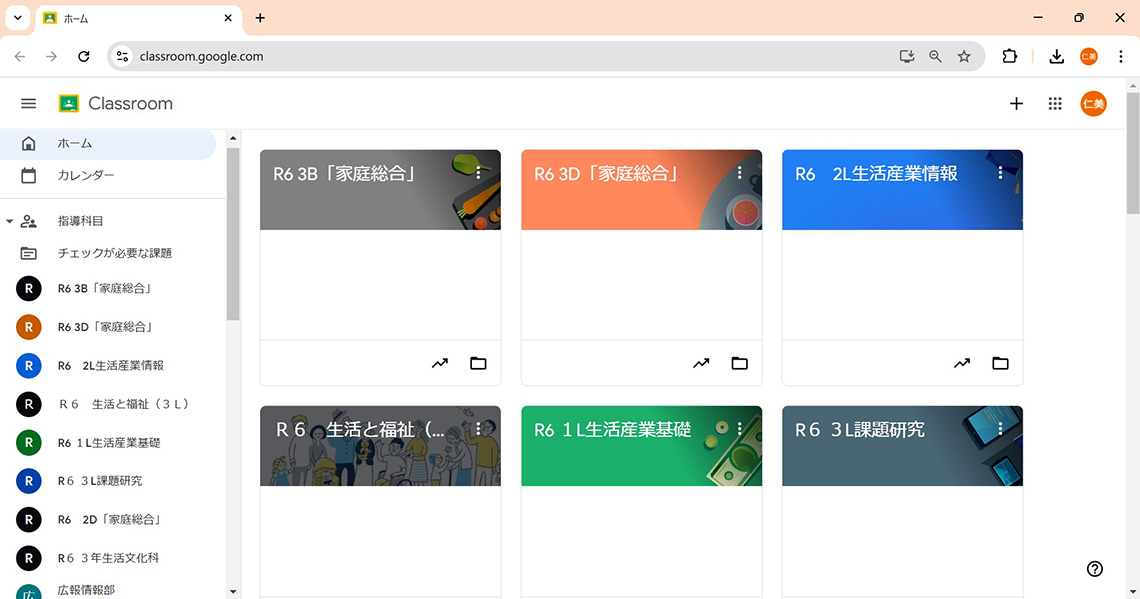Open gradebook for R6 2L生活産業情報 card
This screenshot has height=599, width=1140.
(962, 363)
